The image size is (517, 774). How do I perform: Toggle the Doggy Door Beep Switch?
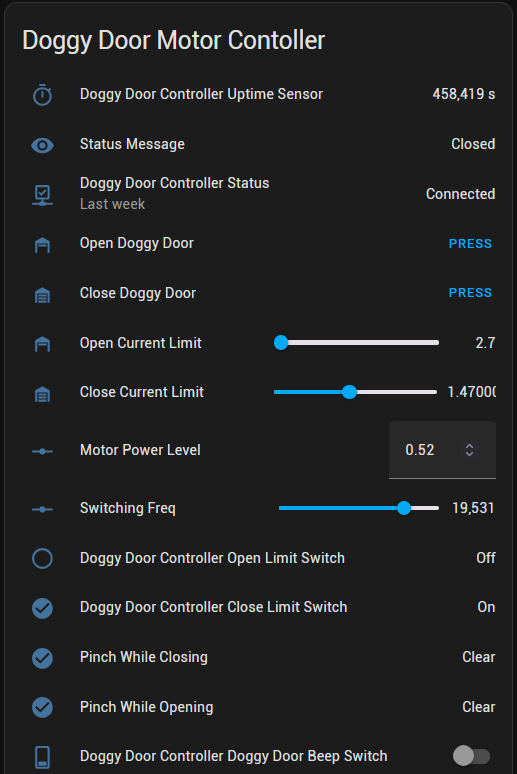[x=472, y=756]
